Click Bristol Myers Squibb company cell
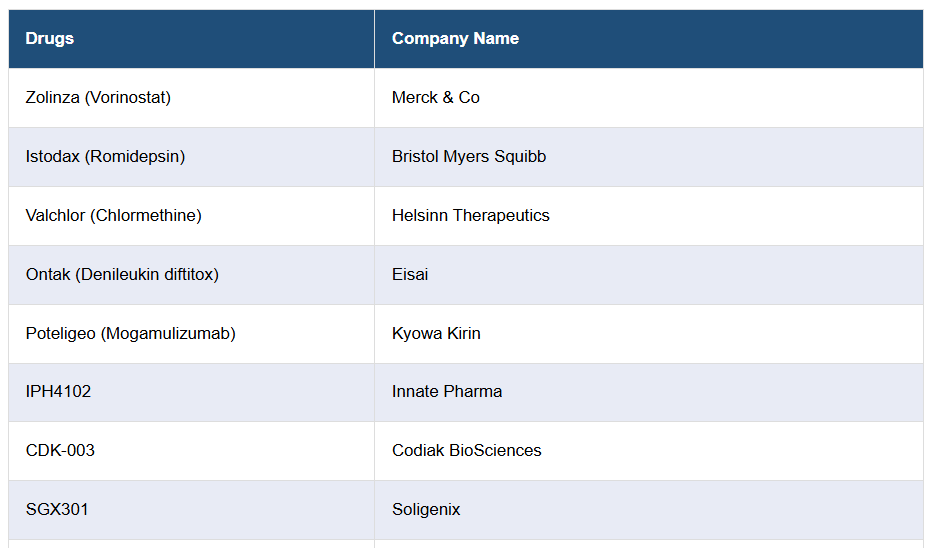The width and height of the screenshot is (928, 548). pyautogui.click(x=469, y=157)
